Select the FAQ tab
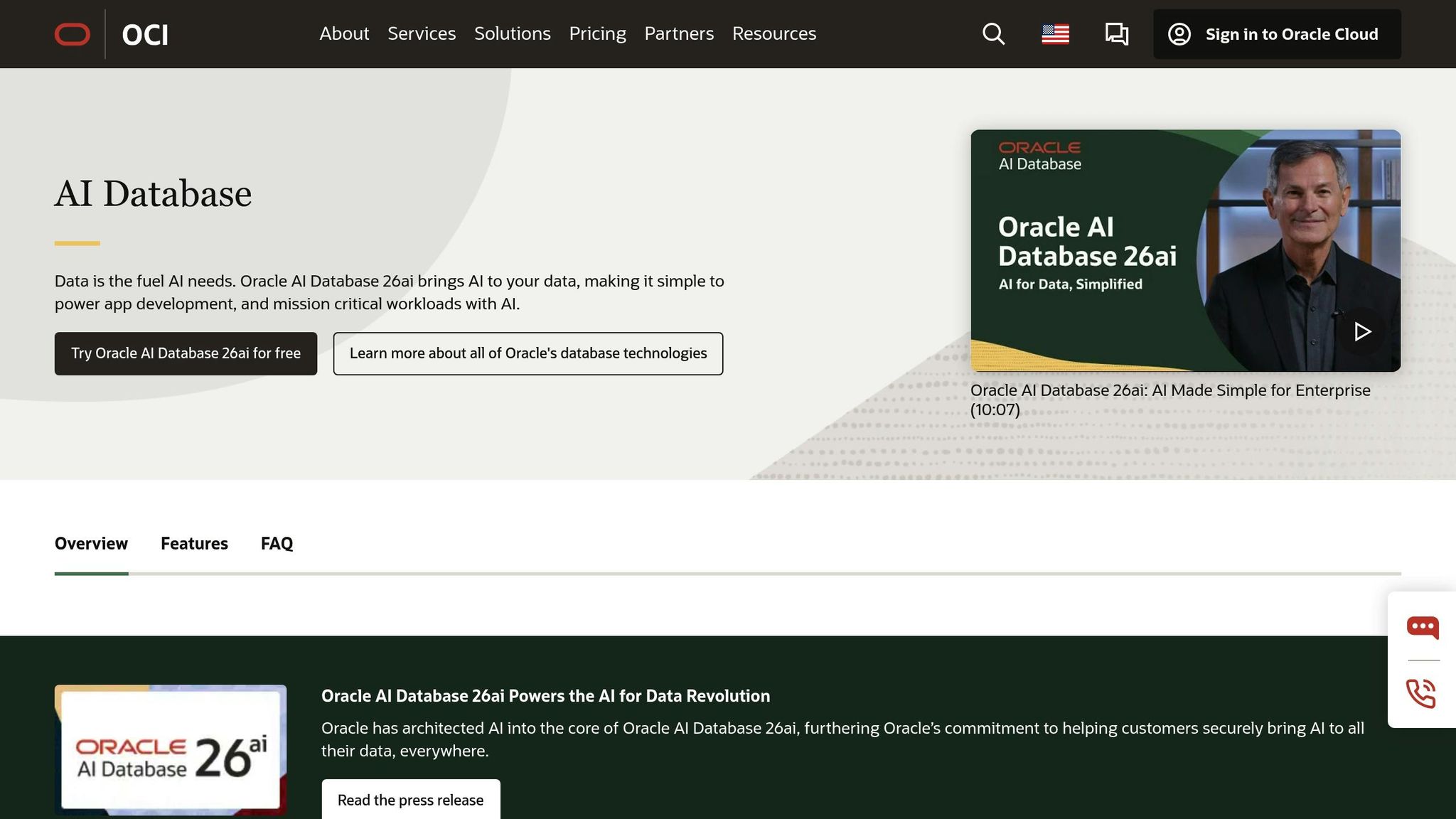The image size is (1456, 819). pyautogui.click(x=277, y=543)
